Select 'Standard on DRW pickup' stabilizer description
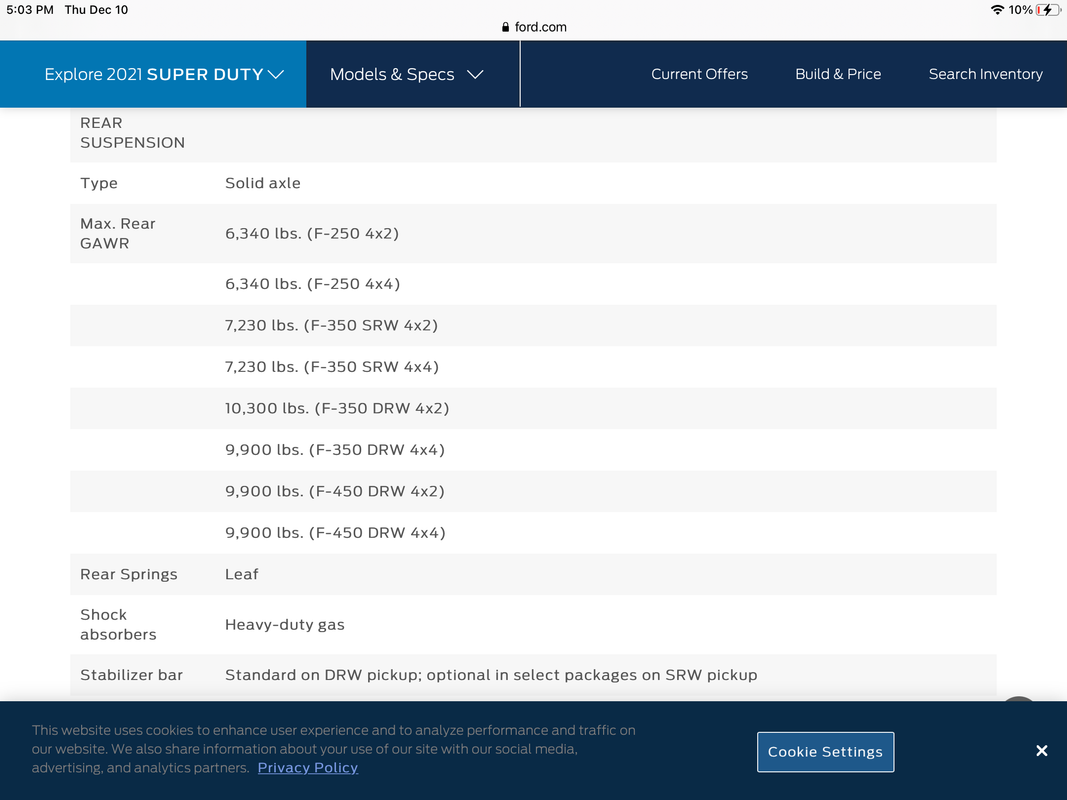This screenshot has height=800, width=1067. coord(491,675)
